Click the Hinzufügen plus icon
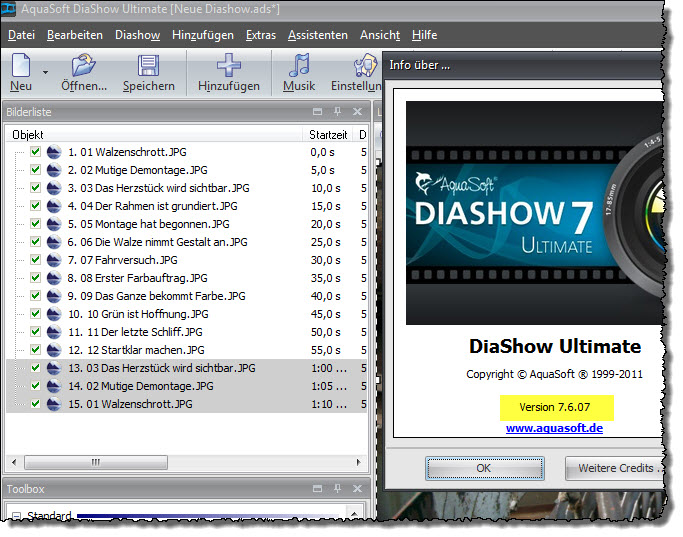Screen dimensions: 683x537 [x=228, y=67]
